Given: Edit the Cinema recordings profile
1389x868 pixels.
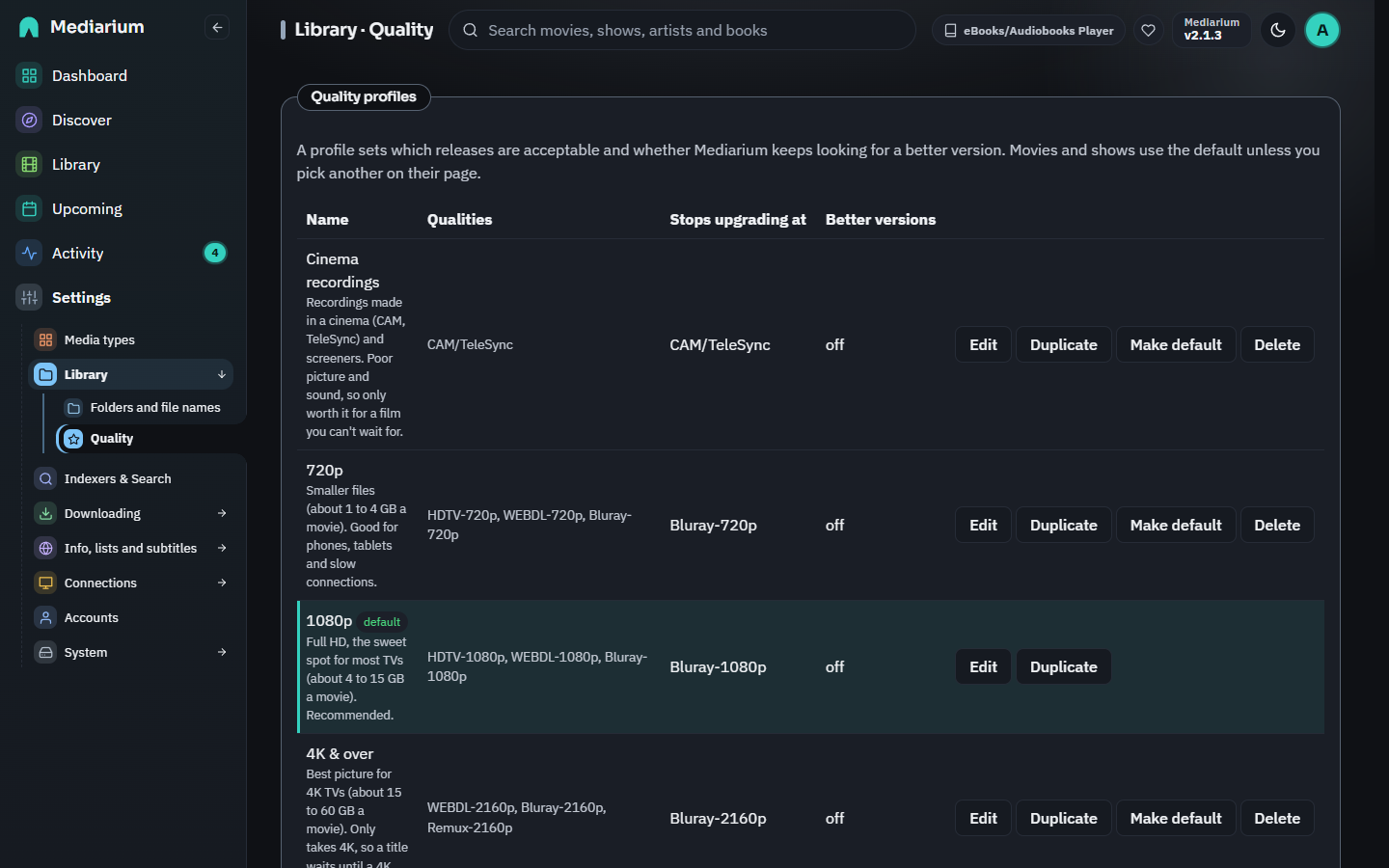Looking at the screenshot, I should coord(983,344).
